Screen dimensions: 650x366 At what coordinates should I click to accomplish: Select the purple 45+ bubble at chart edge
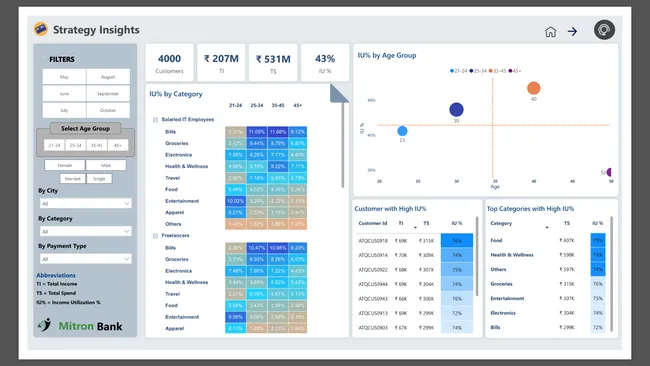[x=609, y=172]
